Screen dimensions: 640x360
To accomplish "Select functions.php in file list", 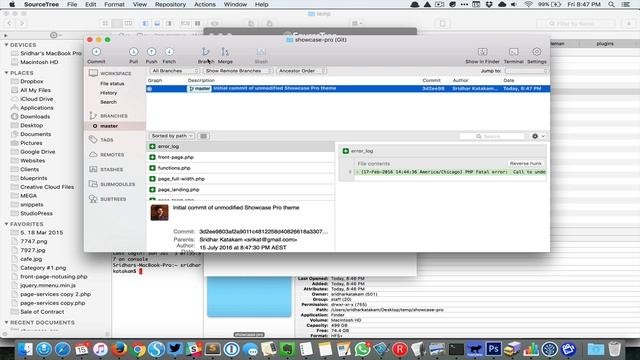I will point(240,168).
